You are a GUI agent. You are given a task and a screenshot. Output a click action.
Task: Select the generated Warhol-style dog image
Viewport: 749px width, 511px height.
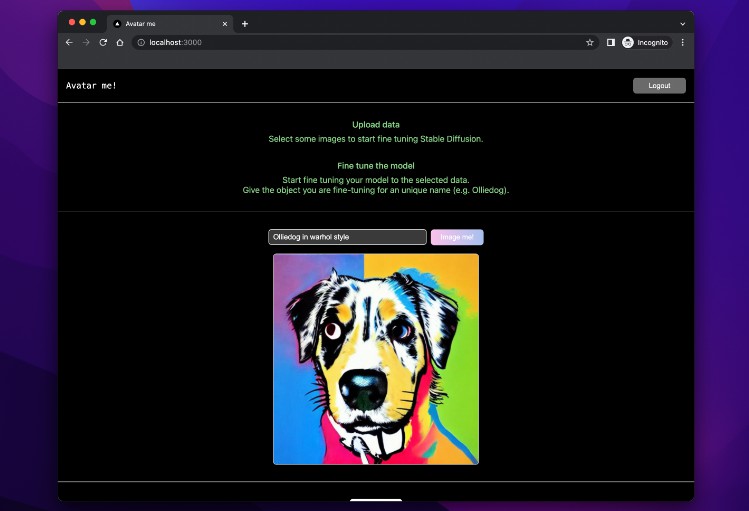click(x=376, y=359)
